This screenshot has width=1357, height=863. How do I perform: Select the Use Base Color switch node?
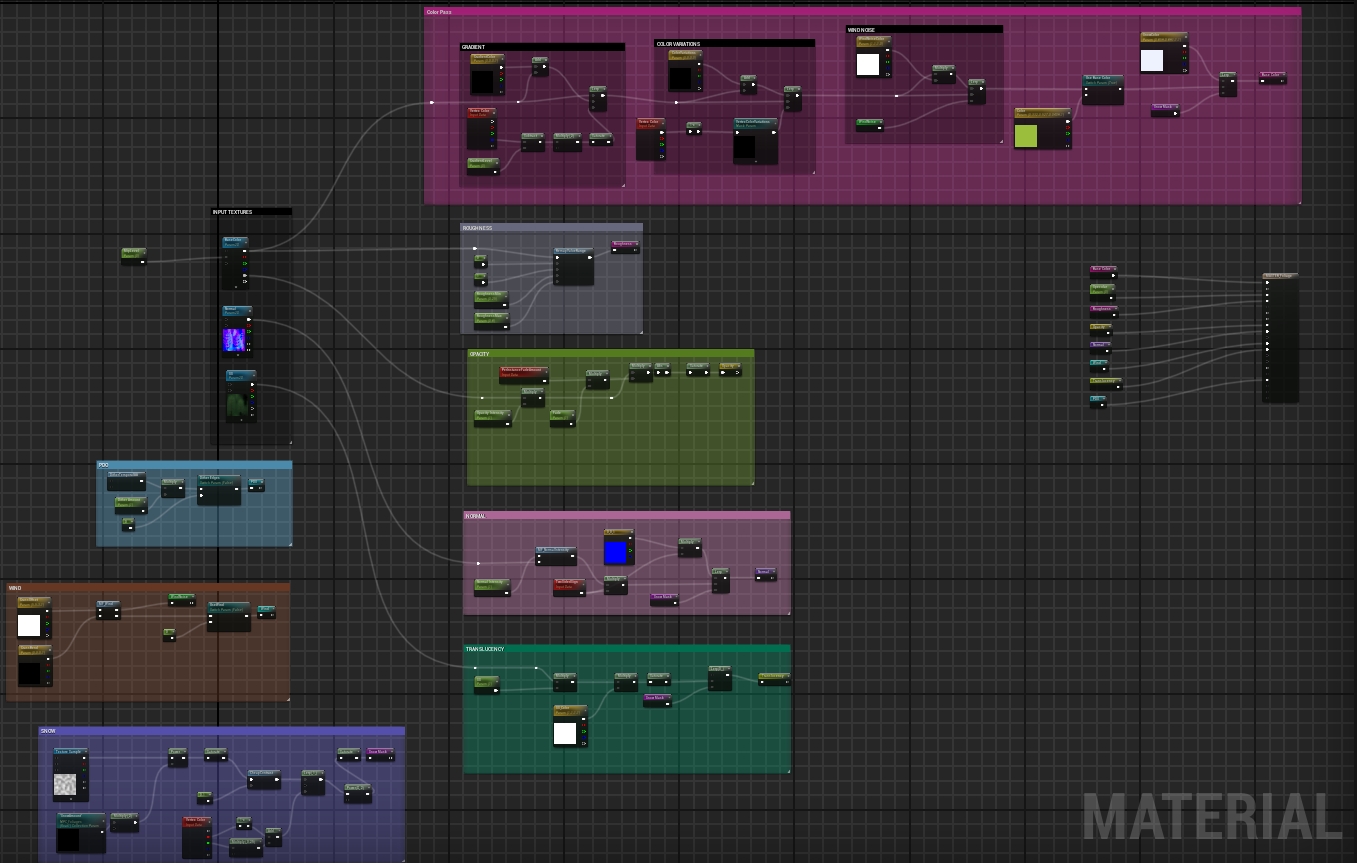[x=1103, y=89]
